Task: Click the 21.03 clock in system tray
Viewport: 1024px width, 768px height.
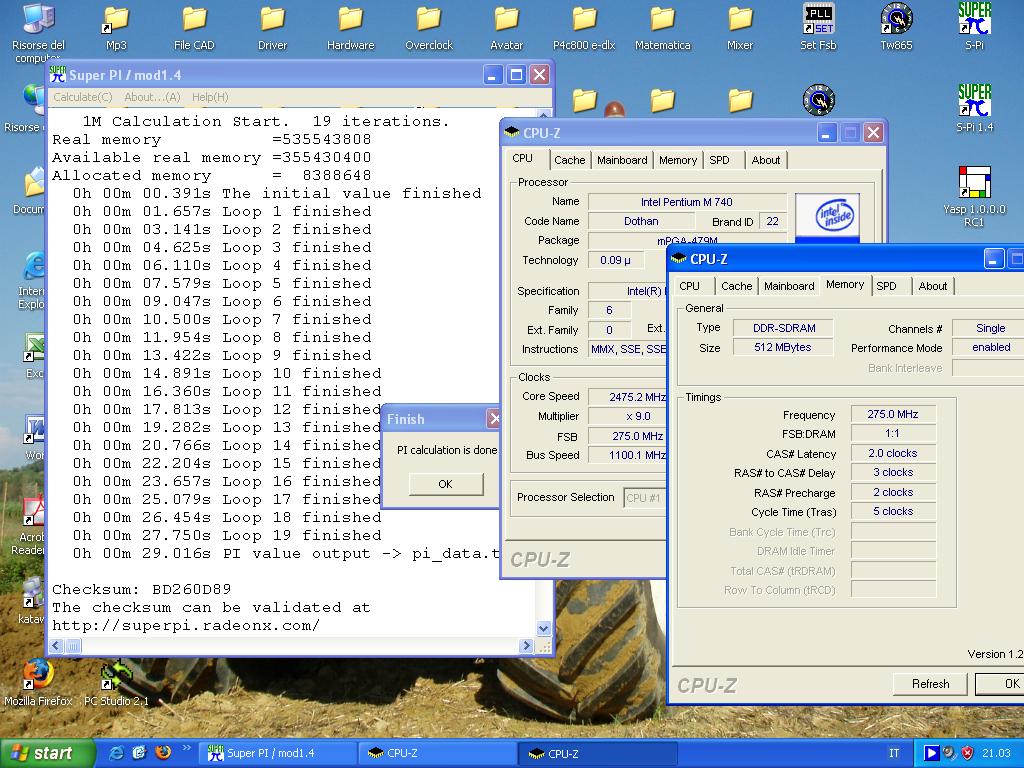Action: pos(996,753)
